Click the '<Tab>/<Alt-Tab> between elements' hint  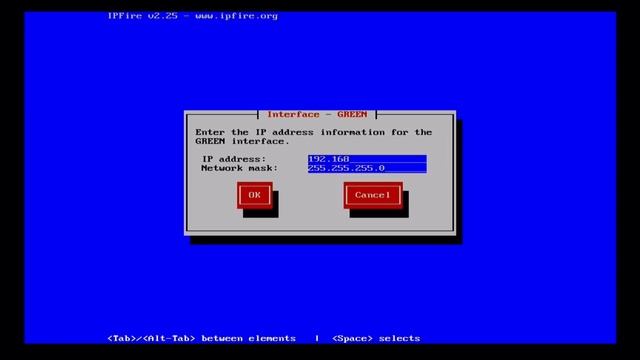click(x=201, y=338)
